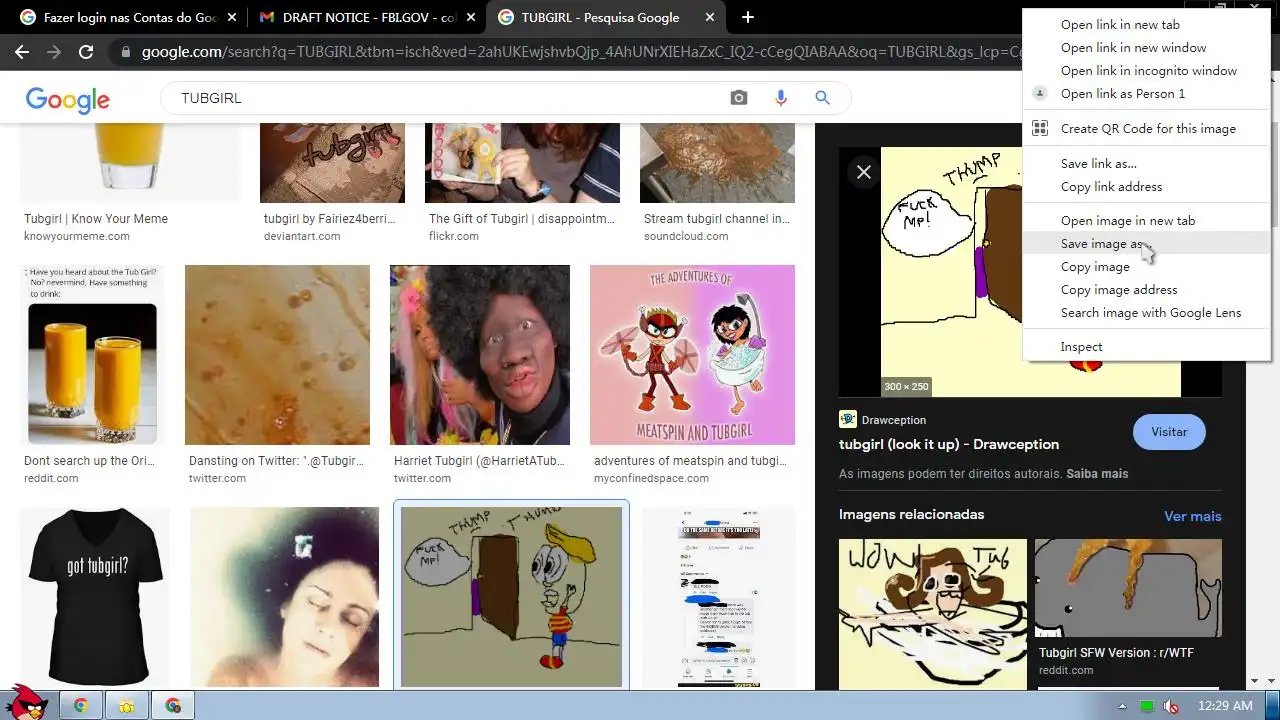Select Create QR Code for this image
This screenshot has width=1280, height=720.
(x=1147, y=128)
